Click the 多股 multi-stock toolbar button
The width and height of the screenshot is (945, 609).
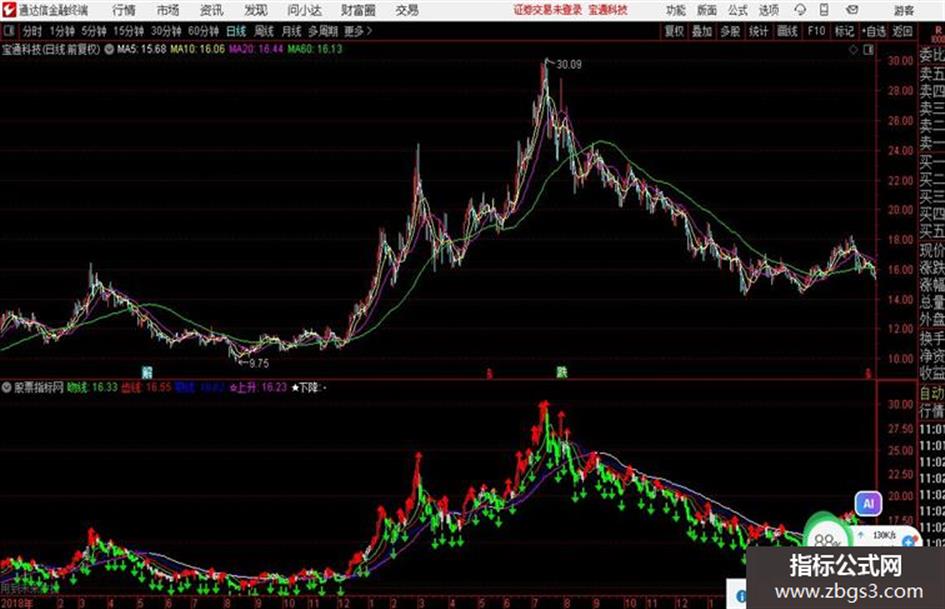click(x=730, y=31)
